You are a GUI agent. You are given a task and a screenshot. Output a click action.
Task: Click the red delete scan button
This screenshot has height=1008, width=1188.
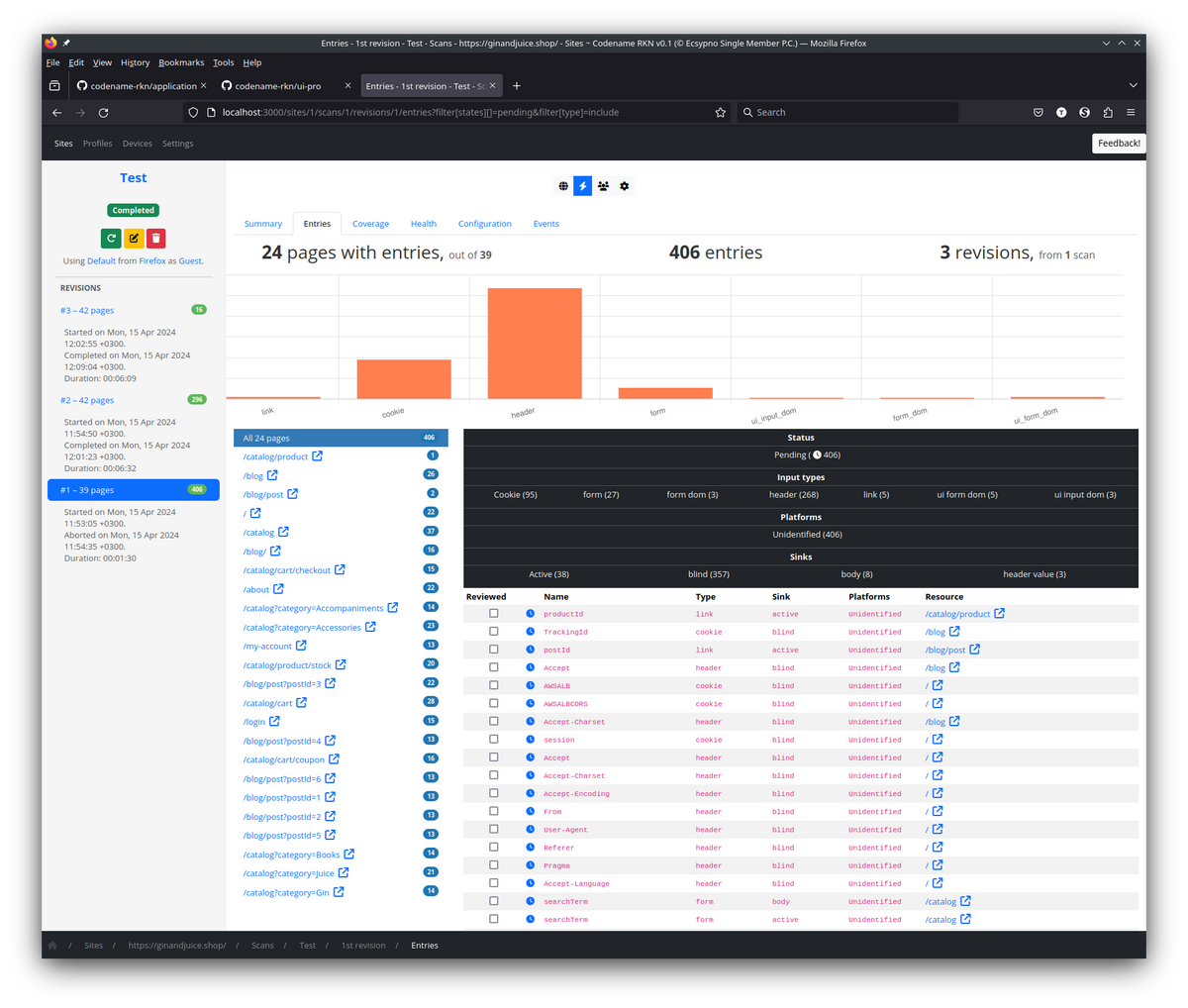(x=155, y=238)
